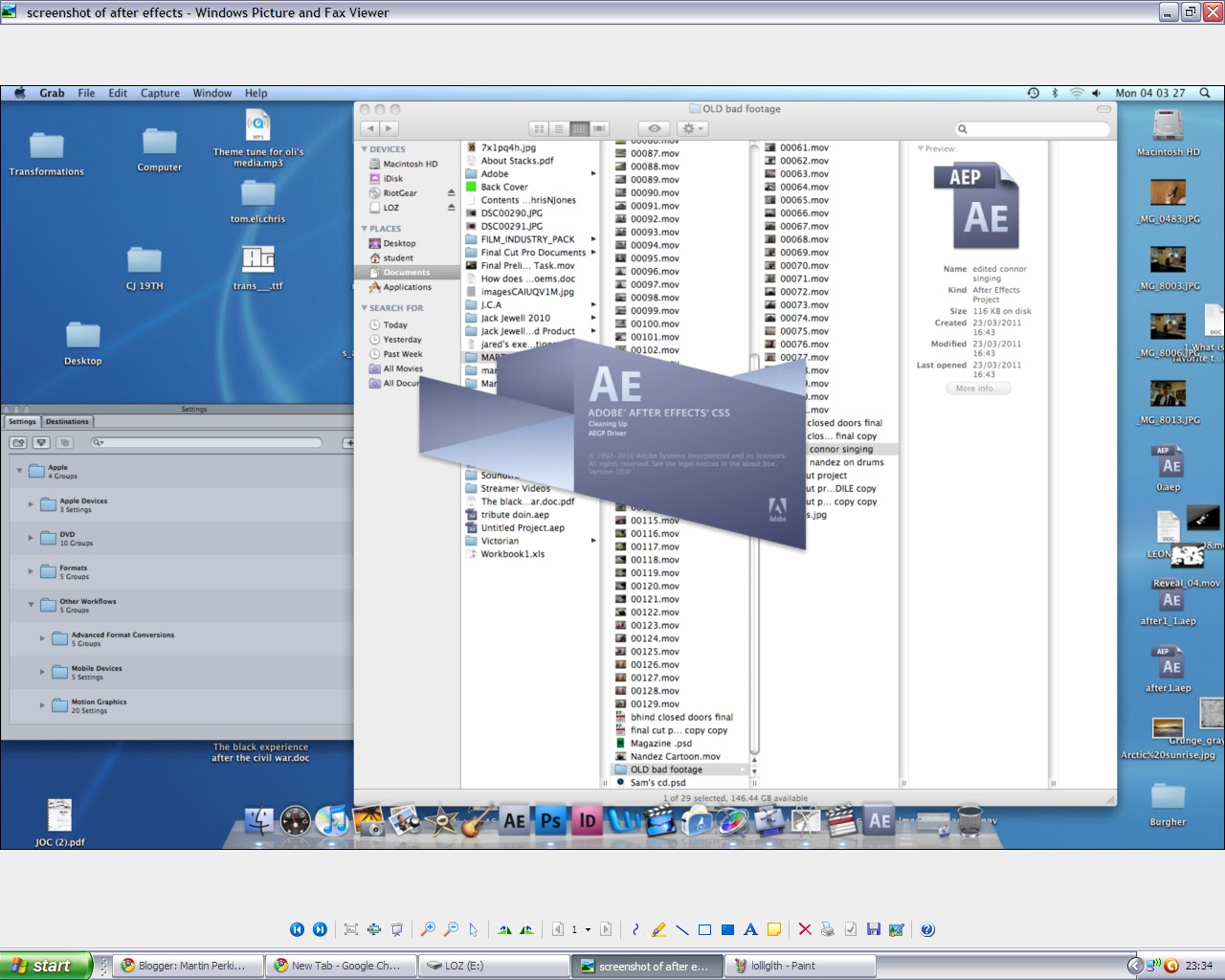The image size is (1225, 980).
Task: Open the Edit menu in Grab
Action: click(118, 93)
